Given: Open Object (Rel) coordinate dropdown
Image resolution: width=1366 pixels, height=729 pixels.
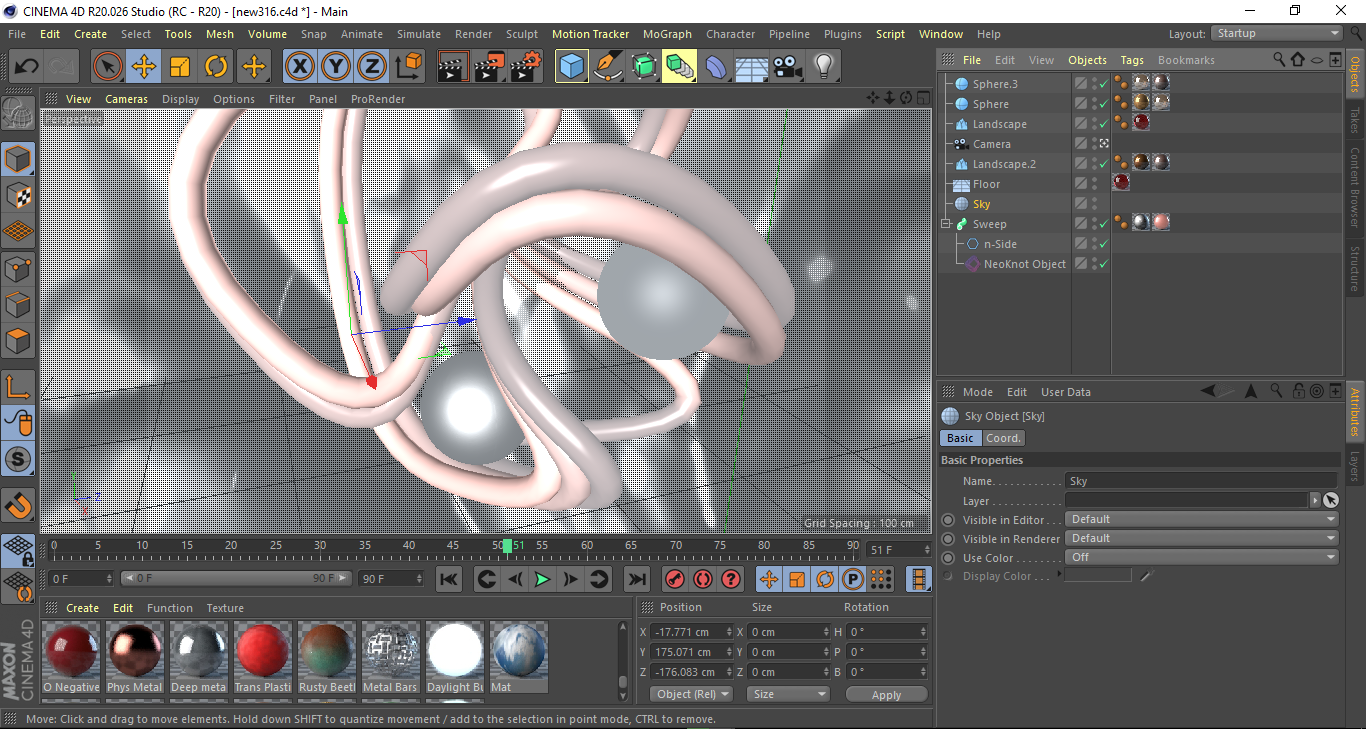Looking at the screenshot, I should pyautogui.click(x=691, y=694).
